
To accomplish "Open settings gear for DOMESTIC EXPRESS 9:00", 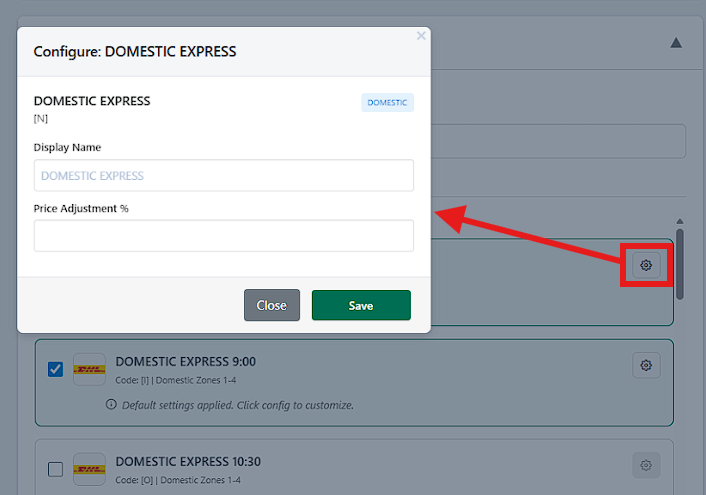I will click(646, 365).
